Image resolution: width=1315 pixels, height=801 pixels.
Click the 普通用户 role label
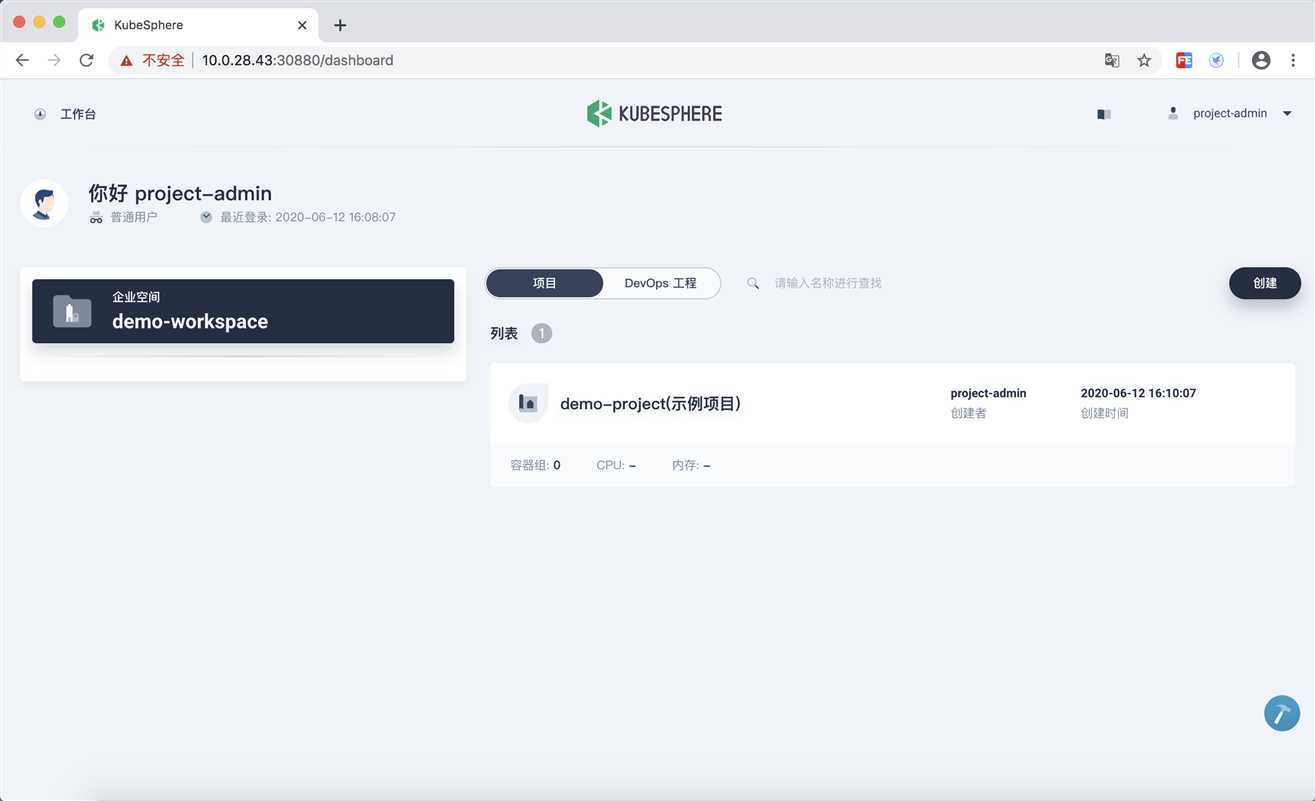(x=134, y=217)
